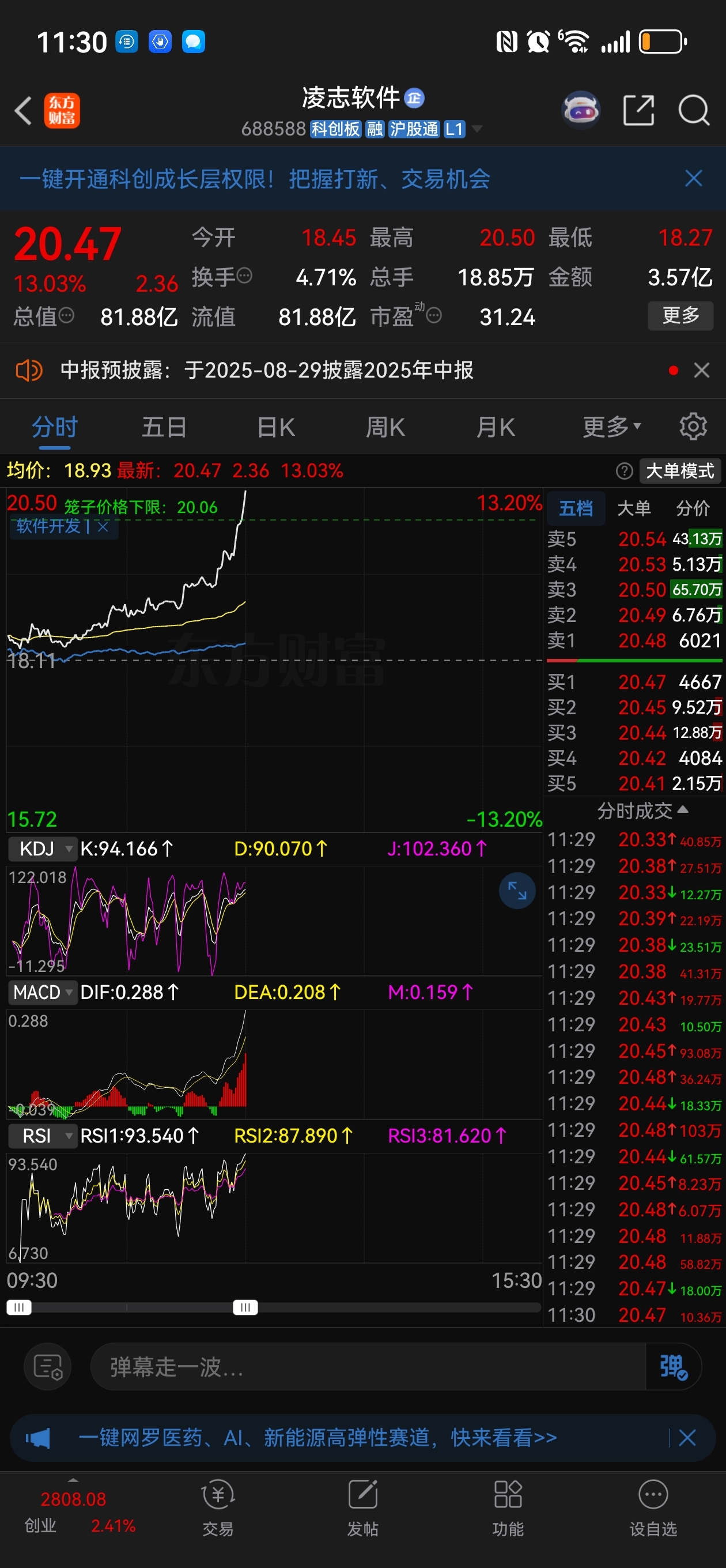
Task: Tap the 沪股通 tag
Action: (414, 129)
